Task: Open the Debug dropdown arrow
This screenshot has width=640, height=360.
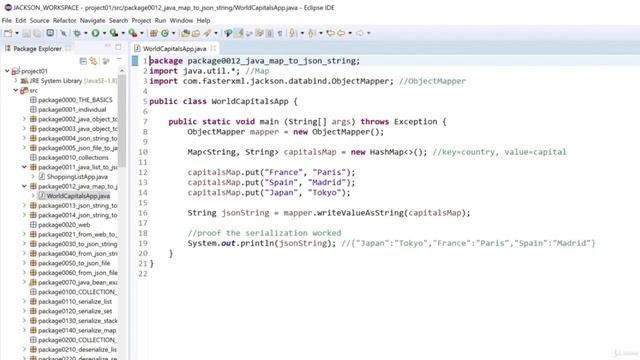Action: (86, 33)
